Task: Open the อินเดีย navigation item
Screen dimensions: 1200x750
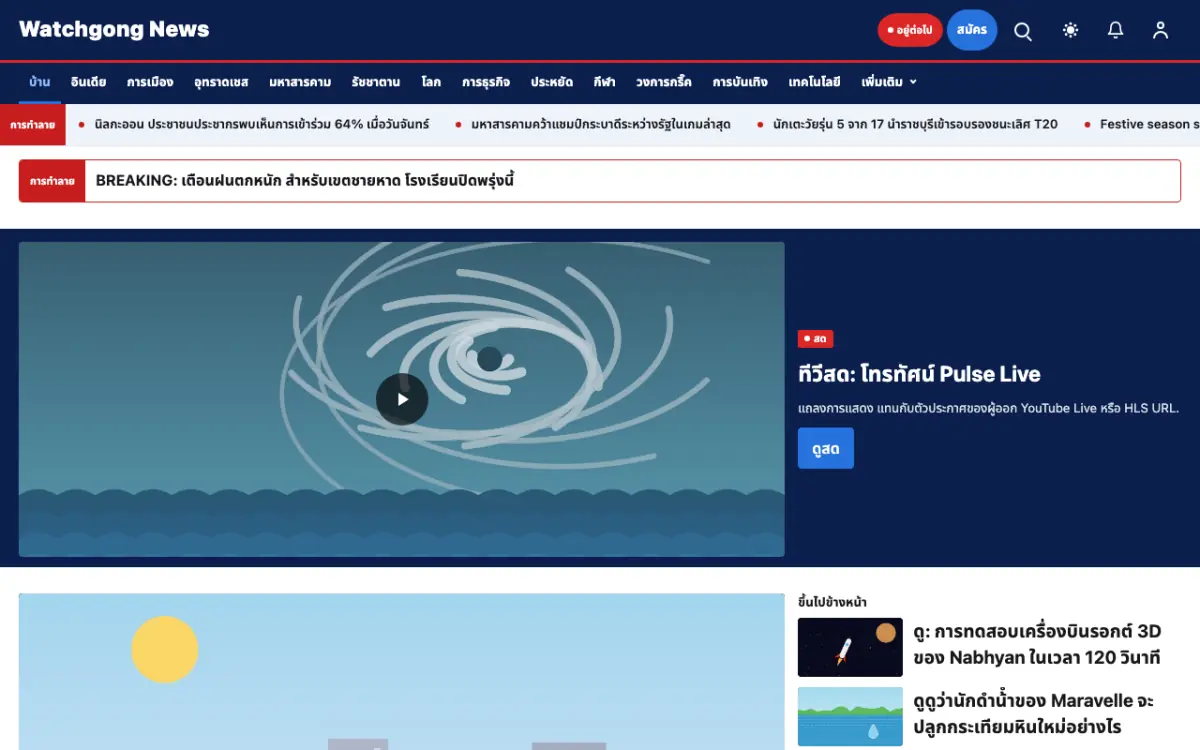Action: tap(88, 82)
